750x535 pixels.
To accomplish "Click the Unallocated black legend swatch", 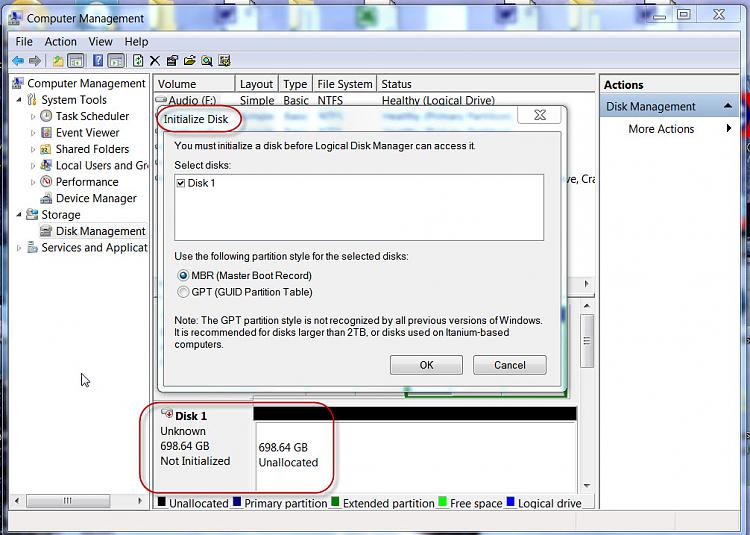I will point(162,502).
